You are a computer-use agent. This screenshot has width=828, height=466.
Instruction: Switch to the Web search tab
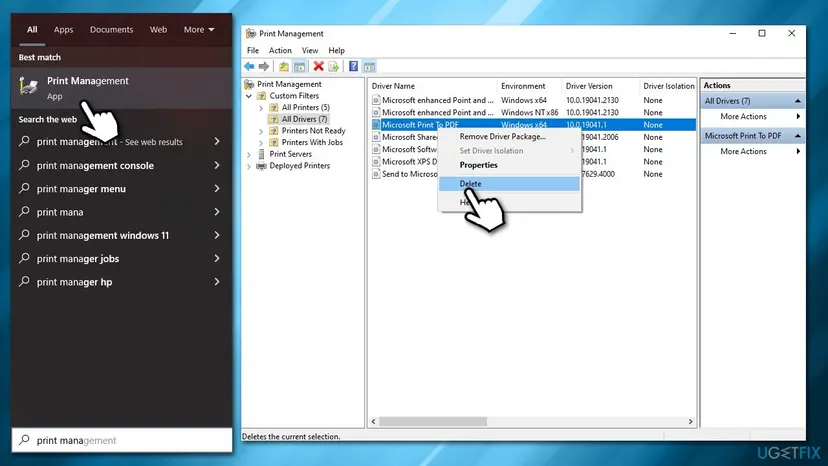(x=158, y=30)
